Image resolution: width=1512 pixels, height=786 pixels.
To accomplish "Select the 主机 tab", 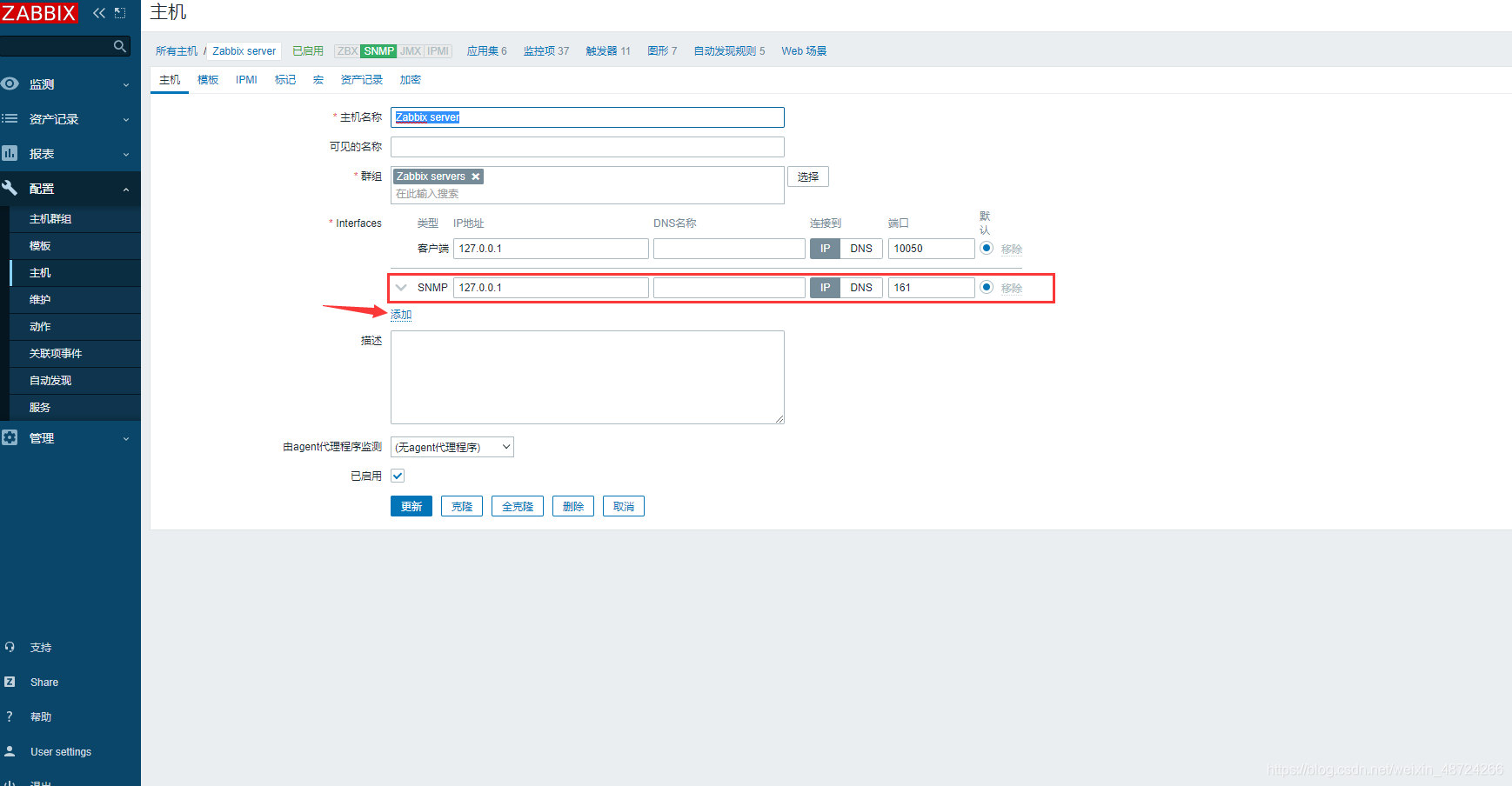I will (x=170, y=80).
